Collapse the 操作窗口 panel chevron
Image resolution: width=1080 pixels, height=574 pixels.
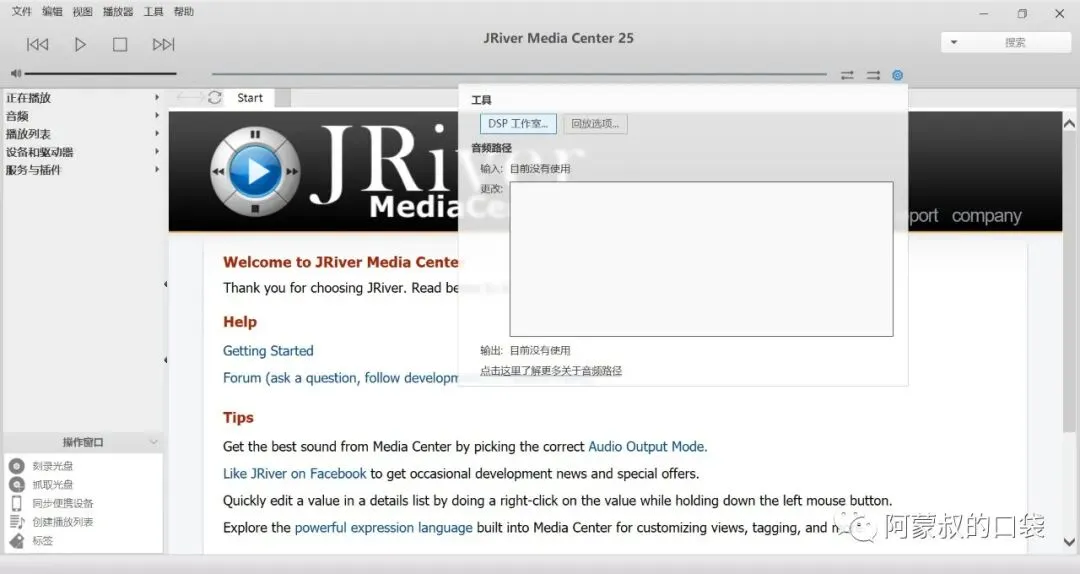point(154,442)
